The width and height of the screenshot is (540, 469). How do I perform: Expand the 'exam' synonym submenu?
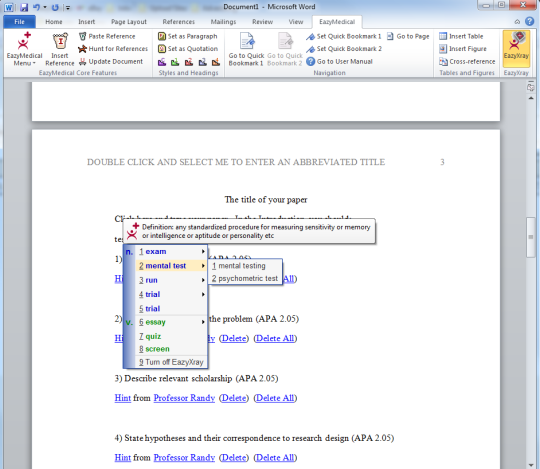(x=172, y=252)
